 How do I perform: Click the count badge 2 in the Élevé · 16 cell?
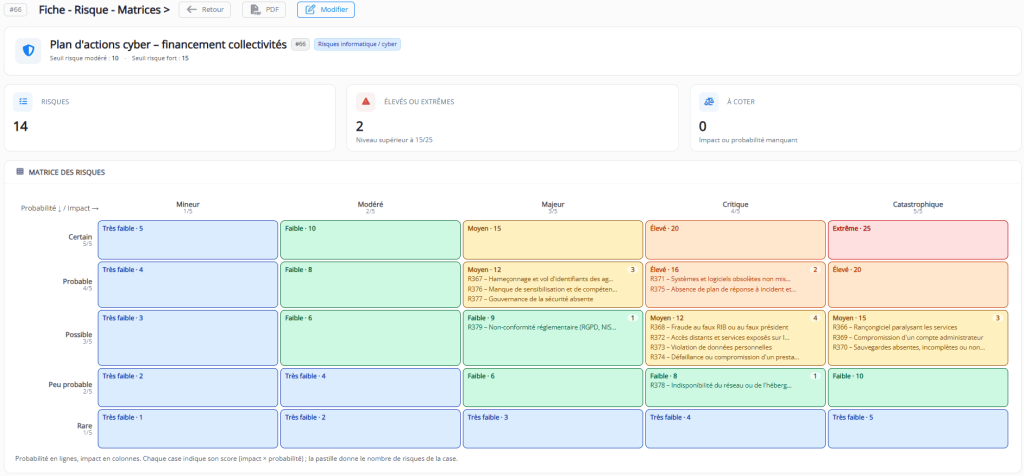(x=814, y=269)
